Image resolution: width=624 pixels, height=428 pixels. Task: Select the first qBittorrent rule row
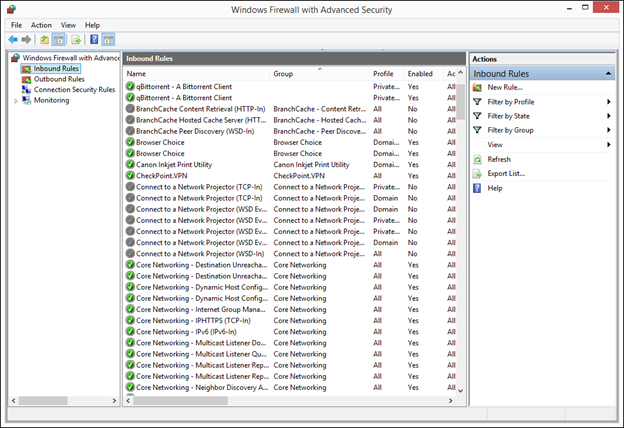(x=290, y=86)
